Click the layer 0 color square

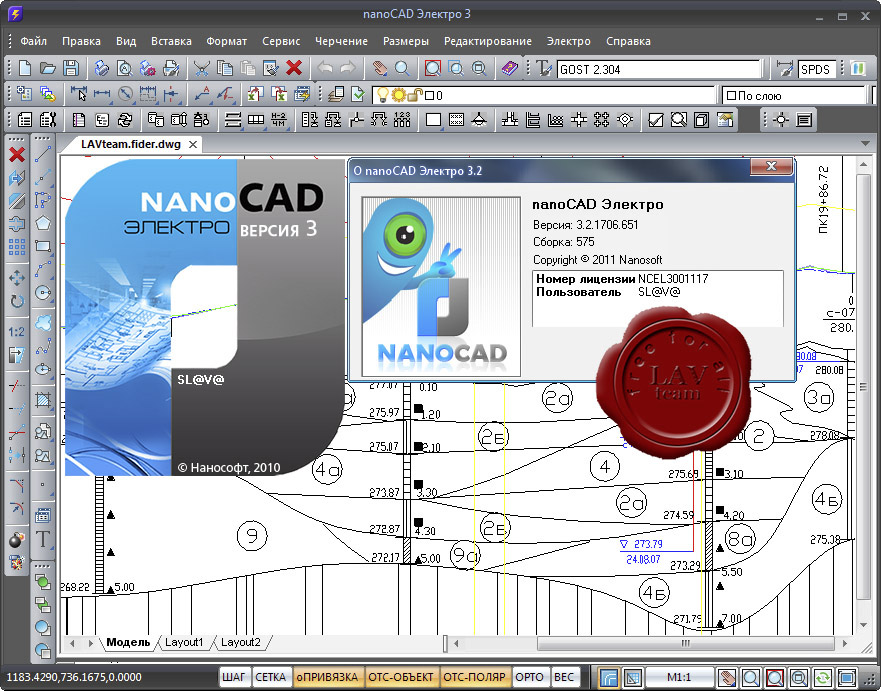pyautogui.click(x=430, y=96)
